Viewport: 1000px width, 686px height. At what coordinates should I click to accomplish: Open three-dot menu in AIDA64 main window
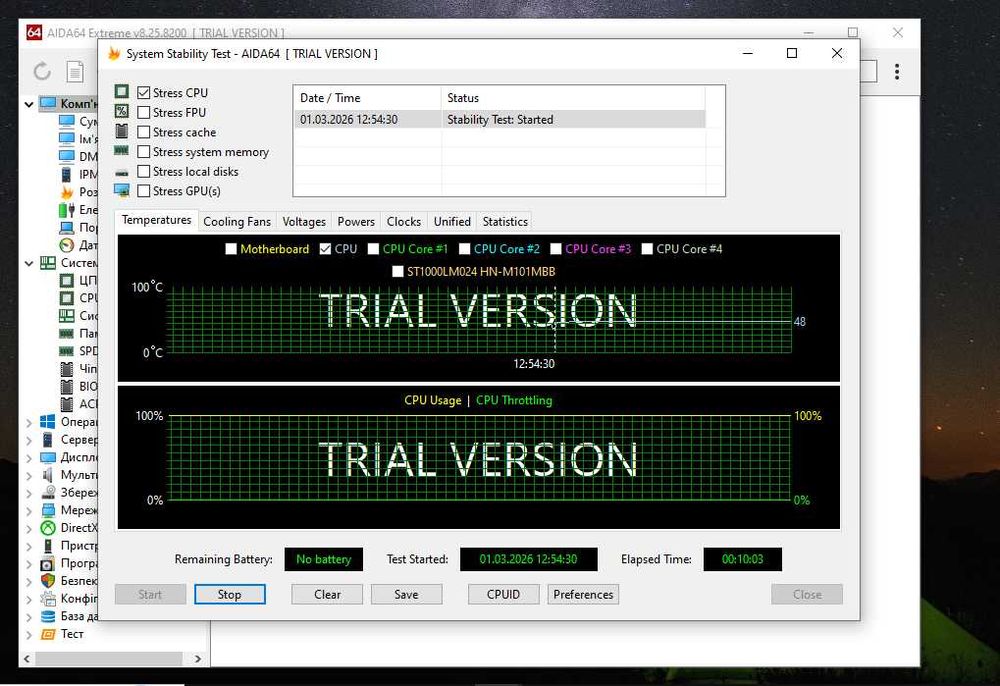[897, 71]
